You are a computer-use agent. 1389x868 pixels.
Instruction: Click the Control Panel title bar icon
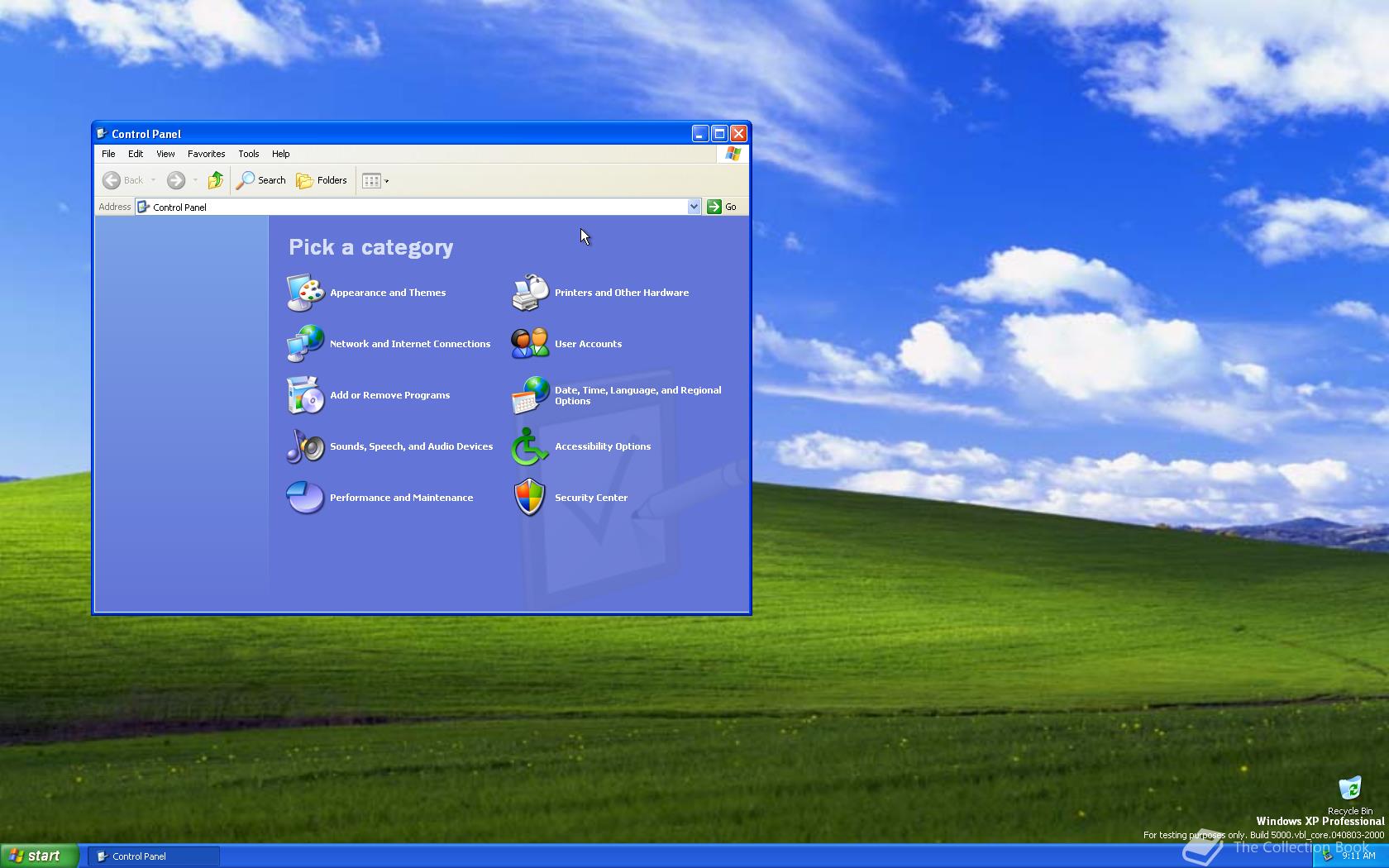(103, 134)
